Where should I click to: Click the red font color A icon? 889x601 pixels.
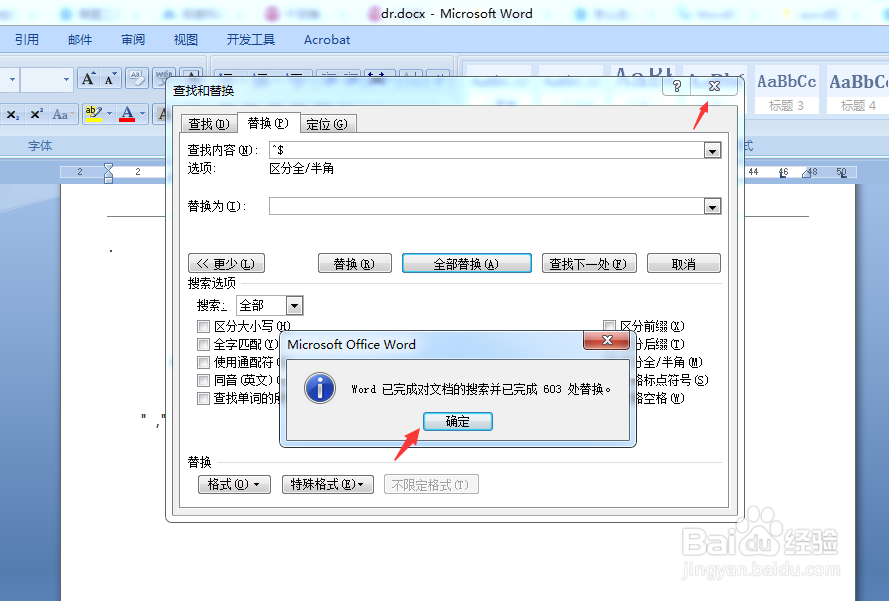pyautogui.click(x=128, y=114)
